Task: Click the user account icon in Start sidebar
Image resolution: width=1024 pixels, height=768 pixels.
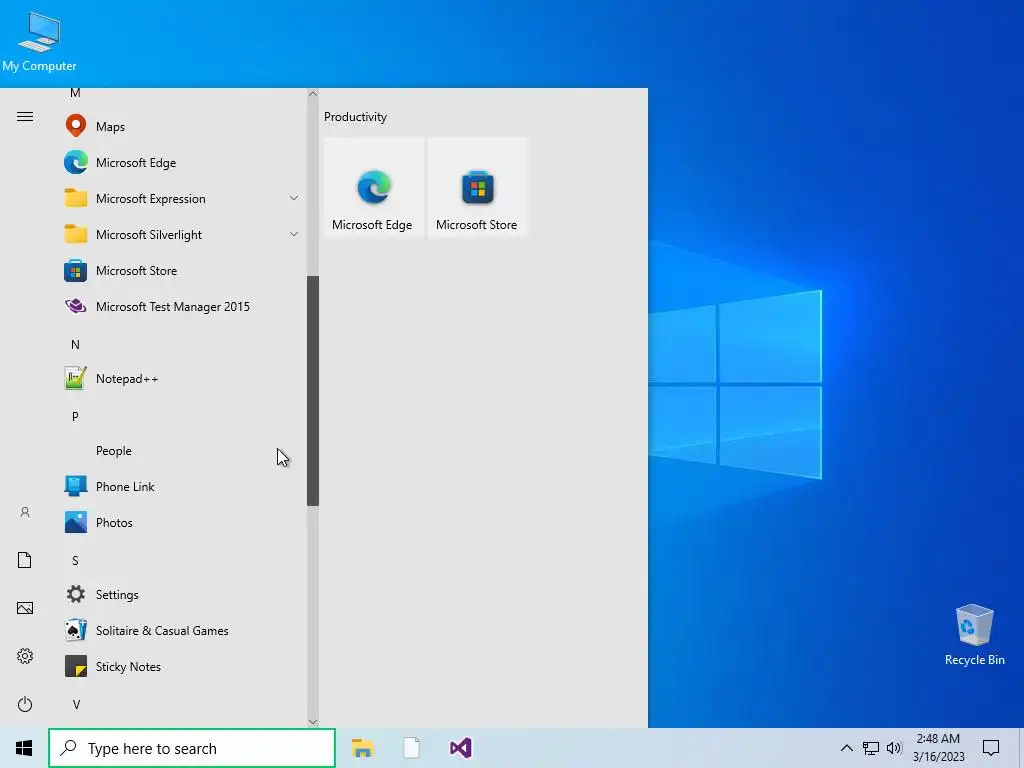Action: click(x=25, y=512)
